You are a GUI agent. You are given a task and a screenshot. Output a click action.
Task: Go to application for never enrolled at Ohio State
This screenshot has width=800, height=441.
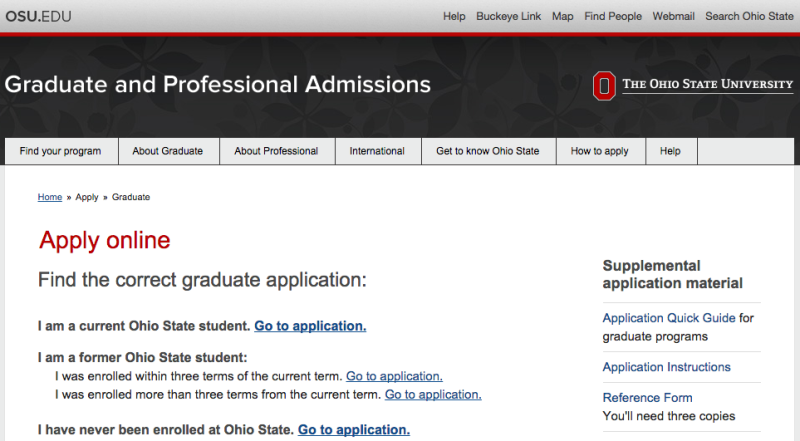[354, 430]
